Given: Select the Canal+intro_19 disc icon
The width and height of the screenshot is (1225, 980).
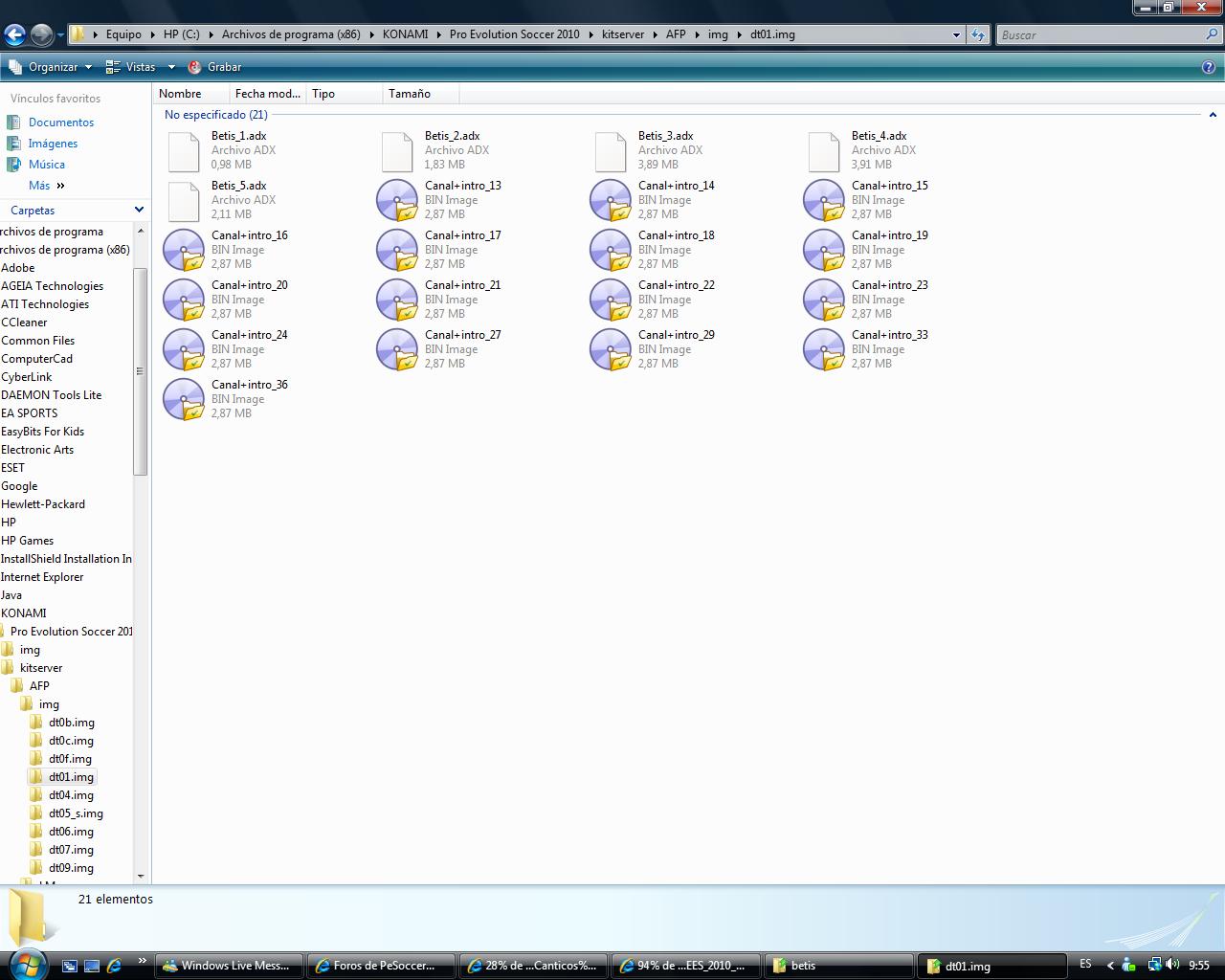Looking at the screenshot, I should click(x=823, y=250).
